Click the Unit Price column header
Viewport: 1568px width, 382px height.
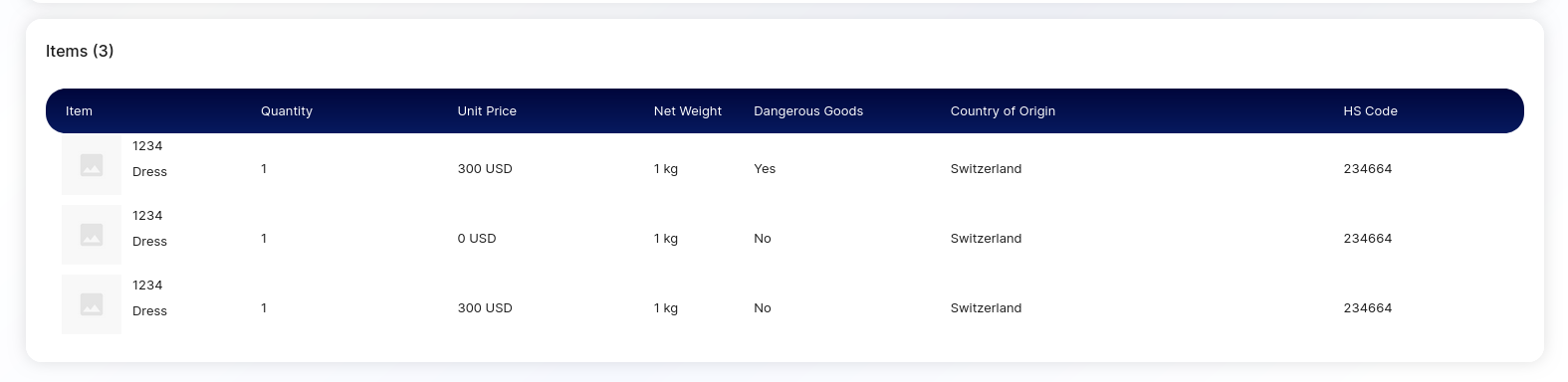[487, 111]
